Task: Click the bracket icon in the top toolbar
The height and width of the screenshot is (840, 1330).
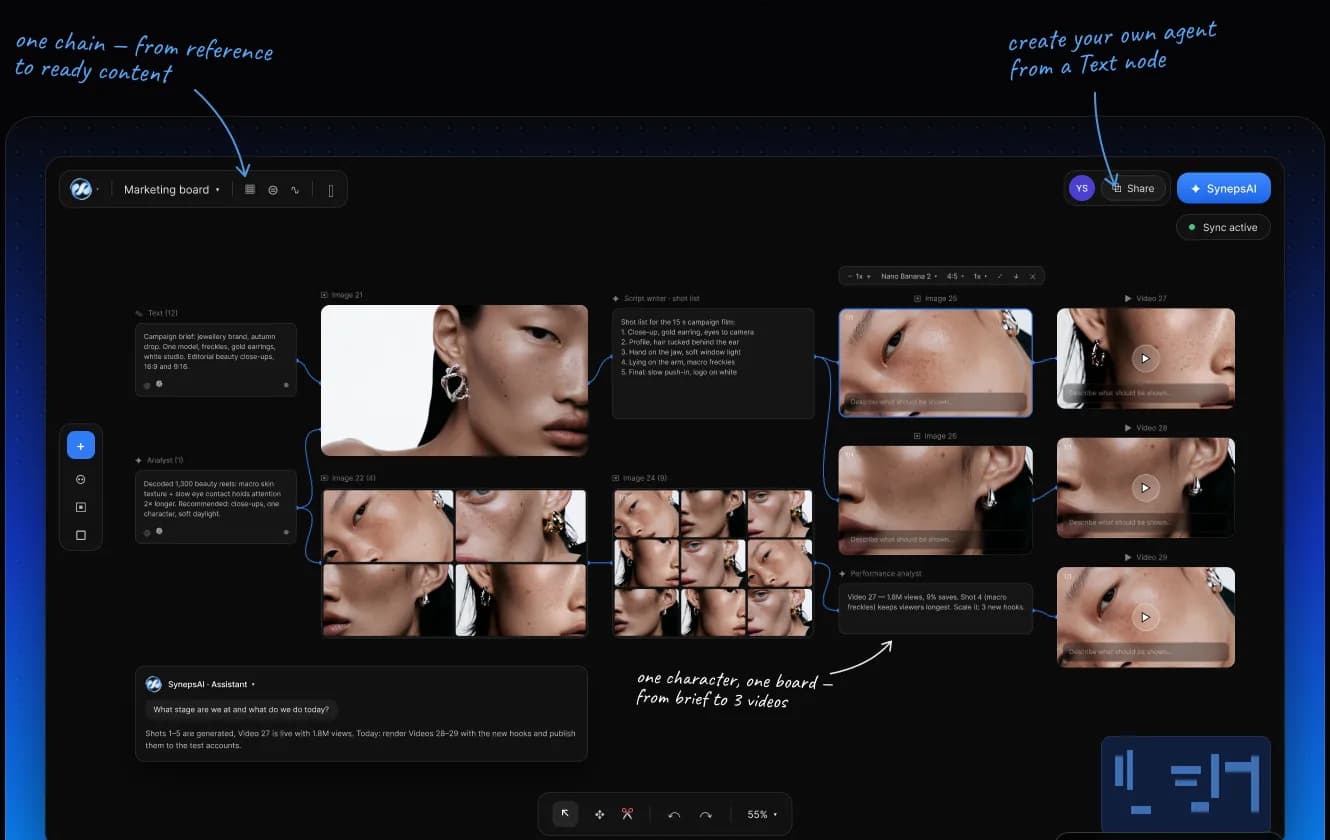Action: click(331, 190)
